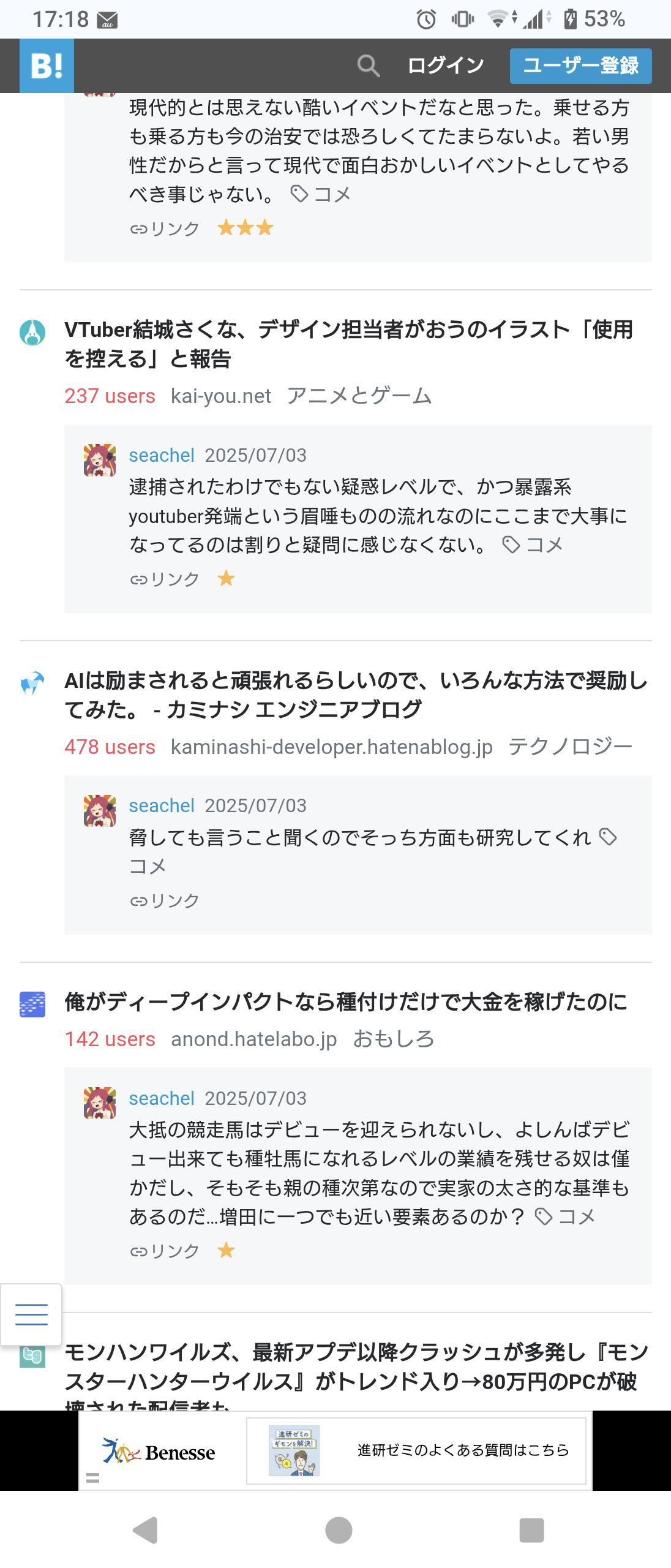Viewport: 671px width, 1568px height.
Task: Open the AIは励まされると頑張れる article
Action: (x=355, y=695)
